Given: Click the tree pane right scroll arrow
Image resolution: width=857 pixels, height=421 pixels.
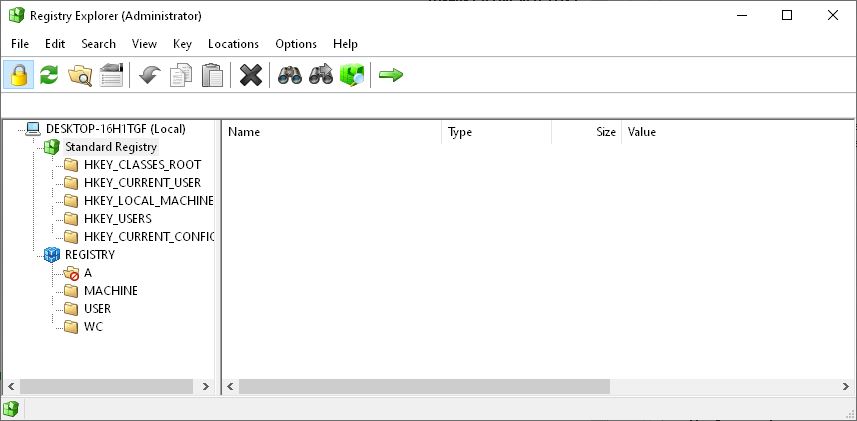Looking at the screenshot, I should click(x=206, y=387).
